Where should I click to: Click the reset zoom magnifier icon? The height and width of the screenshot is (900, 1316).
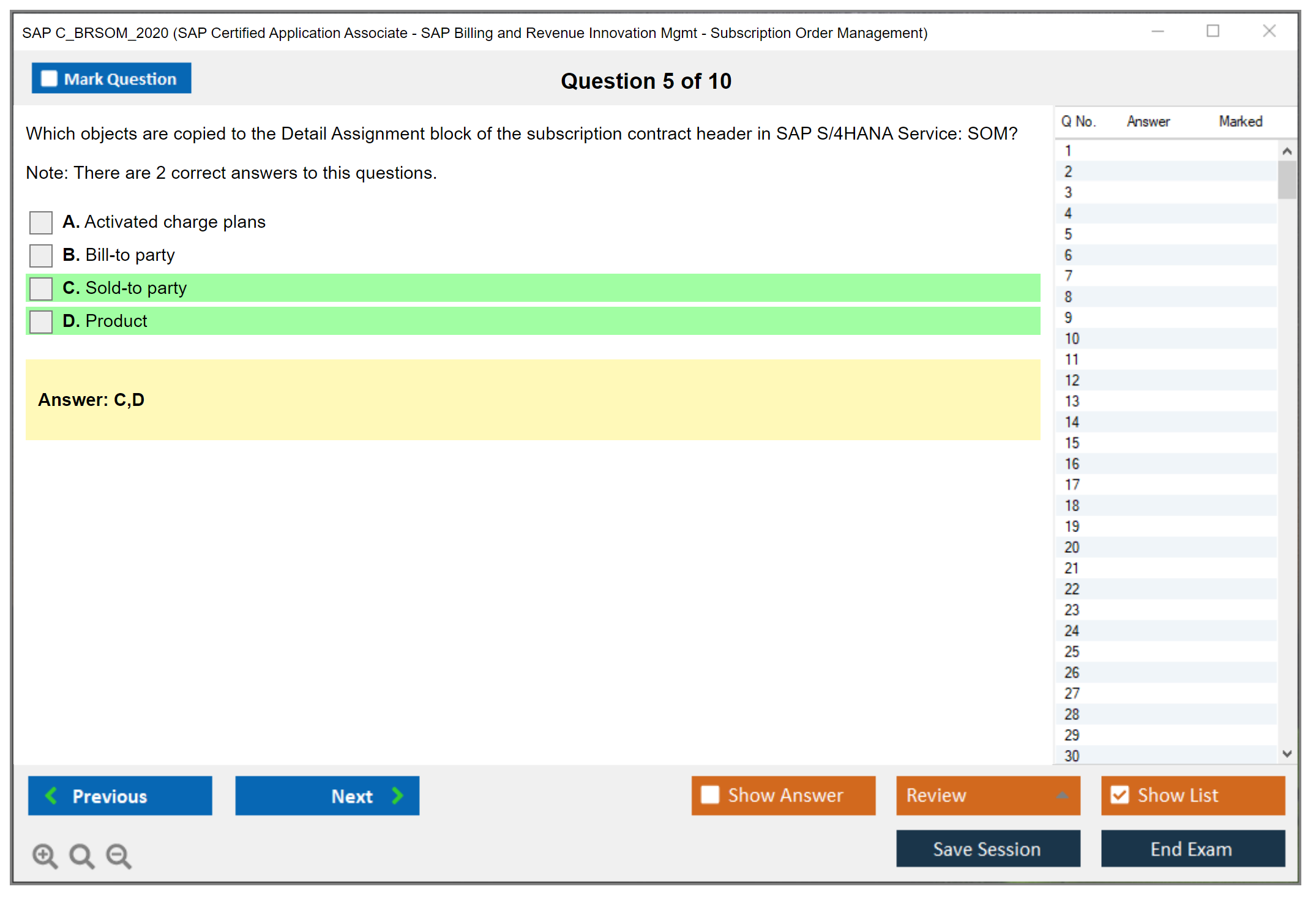(x=81, y=855)
